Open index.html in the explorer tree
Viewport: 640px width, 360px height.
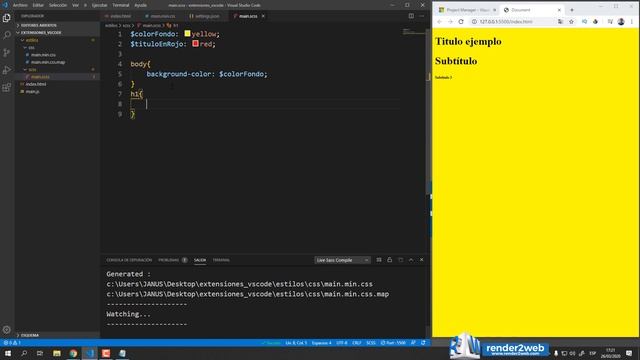pyautogui.click(x=36, y=84)
